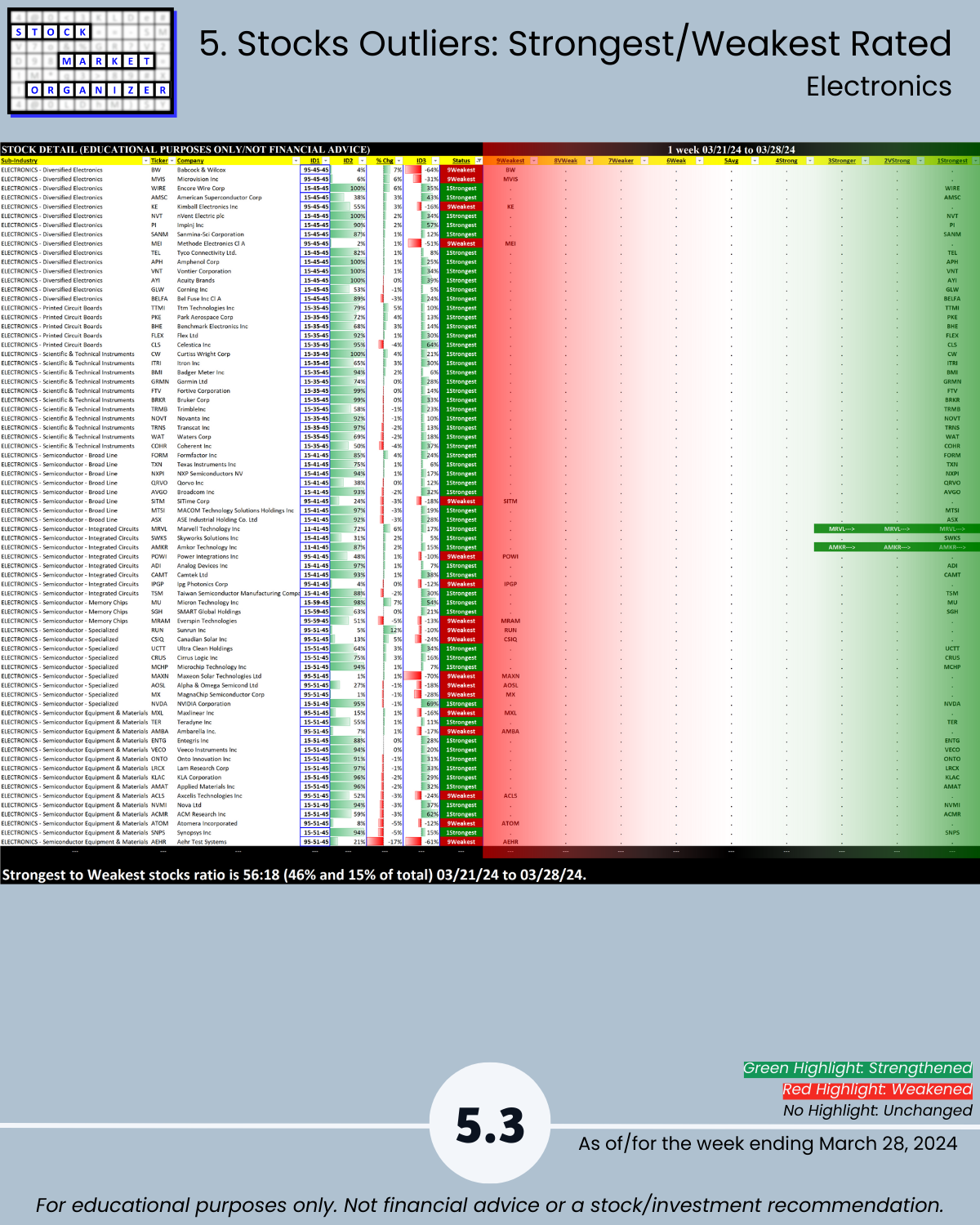Open the 7Weaker column filter dropdown
This screenshot has height=1225, width=980.
(x=644, y=161)
